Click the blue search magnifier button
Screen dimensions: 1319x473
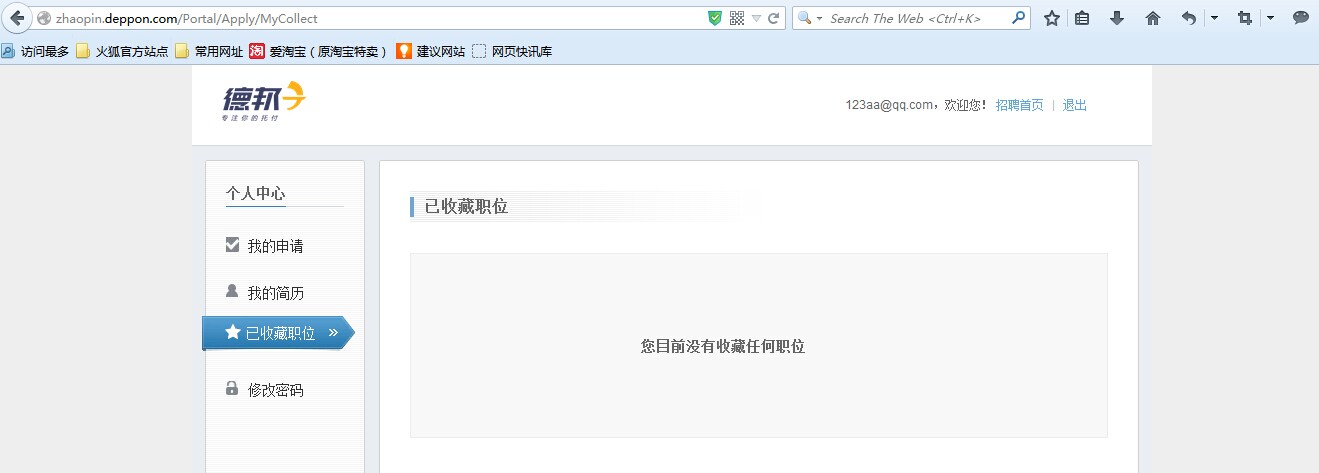click(1019, 18)
